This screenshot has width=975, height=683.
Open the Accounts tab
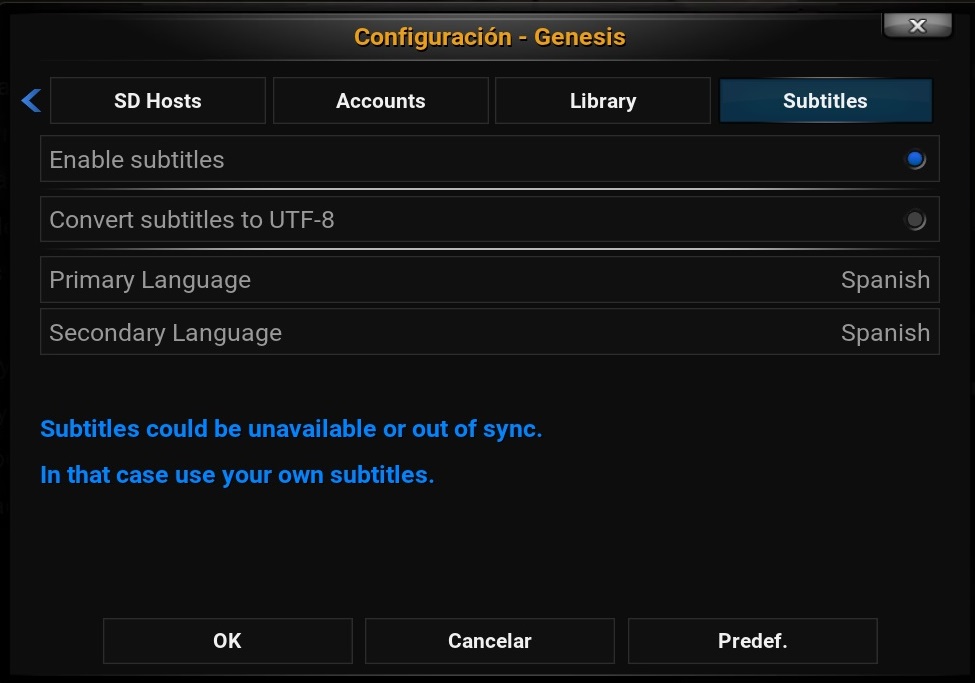(381, 101)
